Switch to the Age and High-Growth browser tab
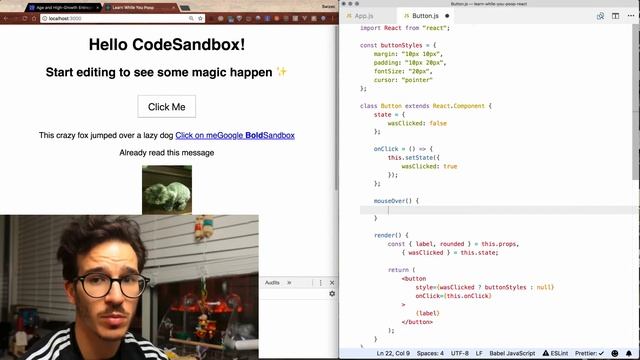Image resolution: width=640 pixels, height=360 pixels. click(x=63, y=8)
